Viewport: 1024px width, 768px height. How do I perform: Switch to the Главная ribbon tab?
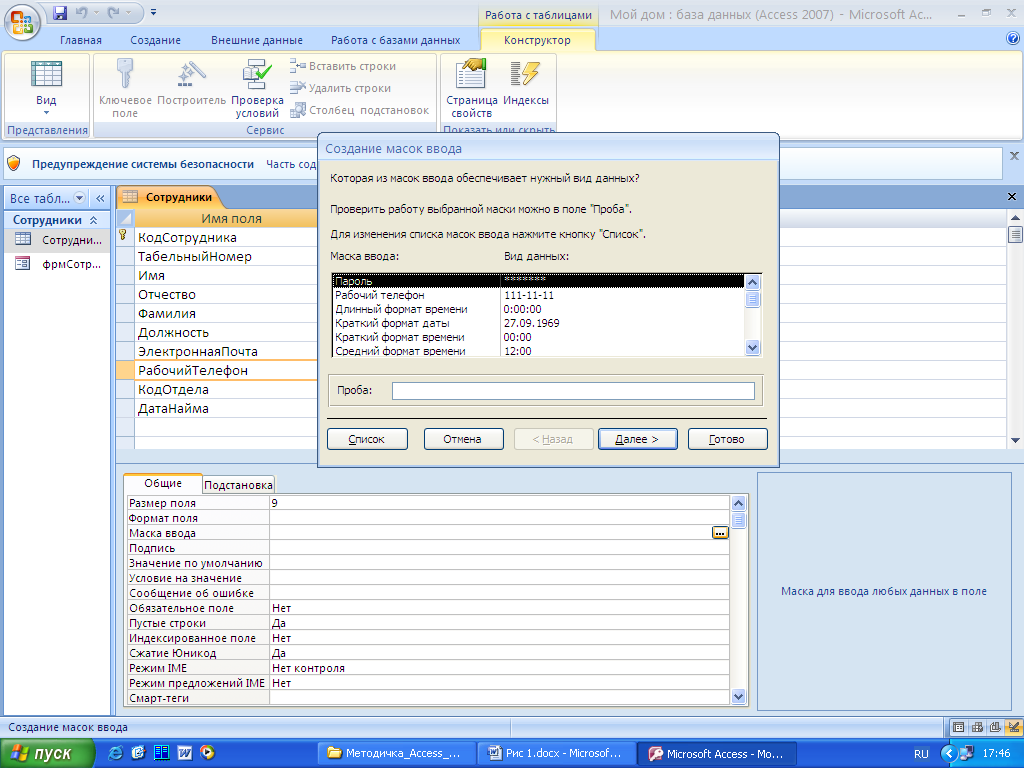(81, 40)
